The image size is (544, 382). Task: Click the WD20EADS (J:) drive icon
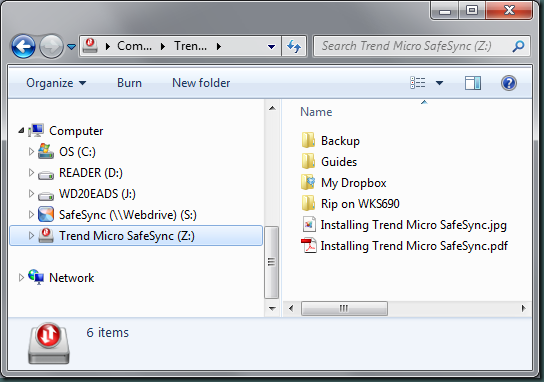tap(46, 196)
